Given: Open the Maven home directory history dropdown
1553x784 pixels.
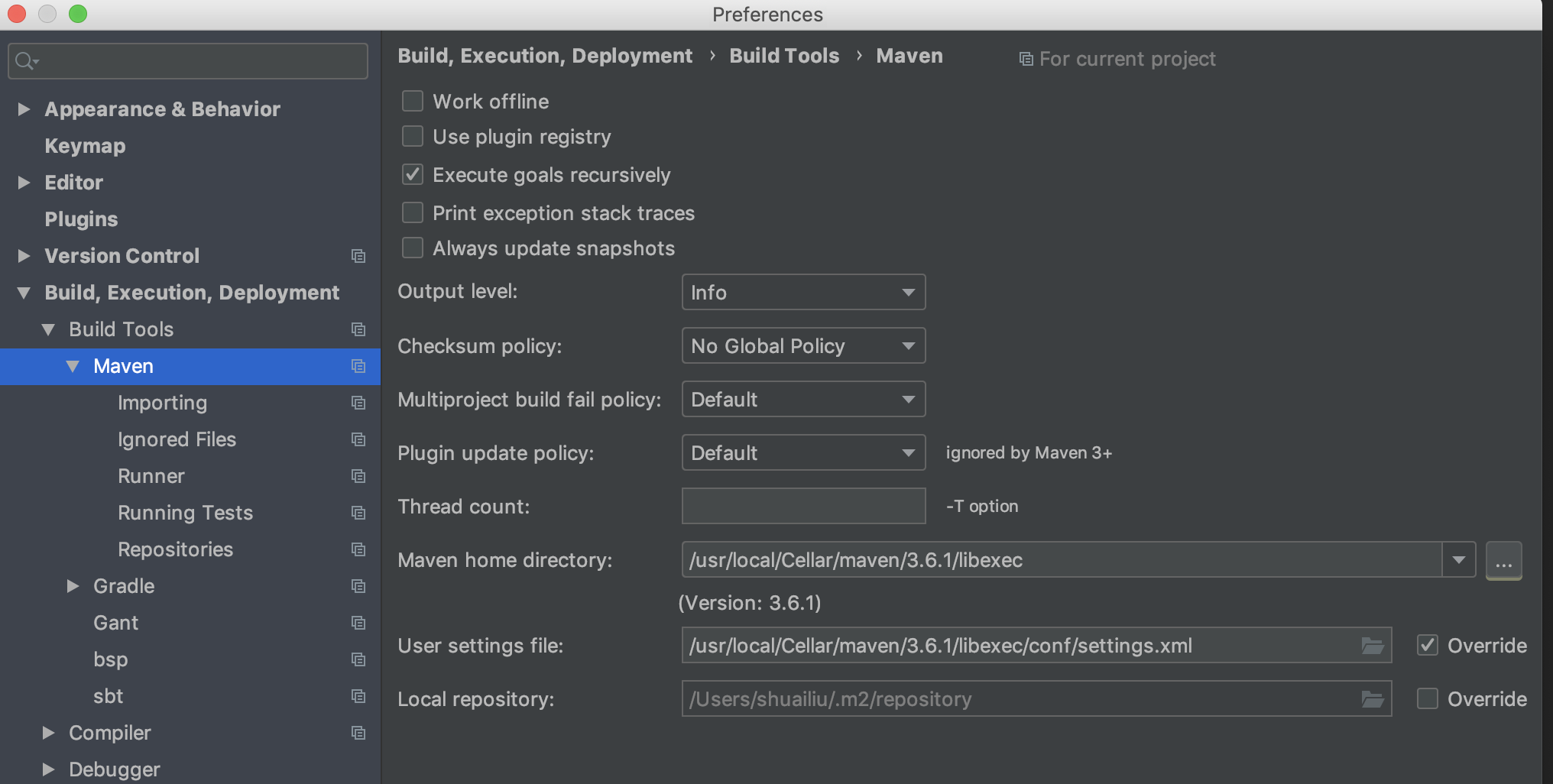Looking at the screenshot, I should pyautogui.click(x=1460, y=560).
